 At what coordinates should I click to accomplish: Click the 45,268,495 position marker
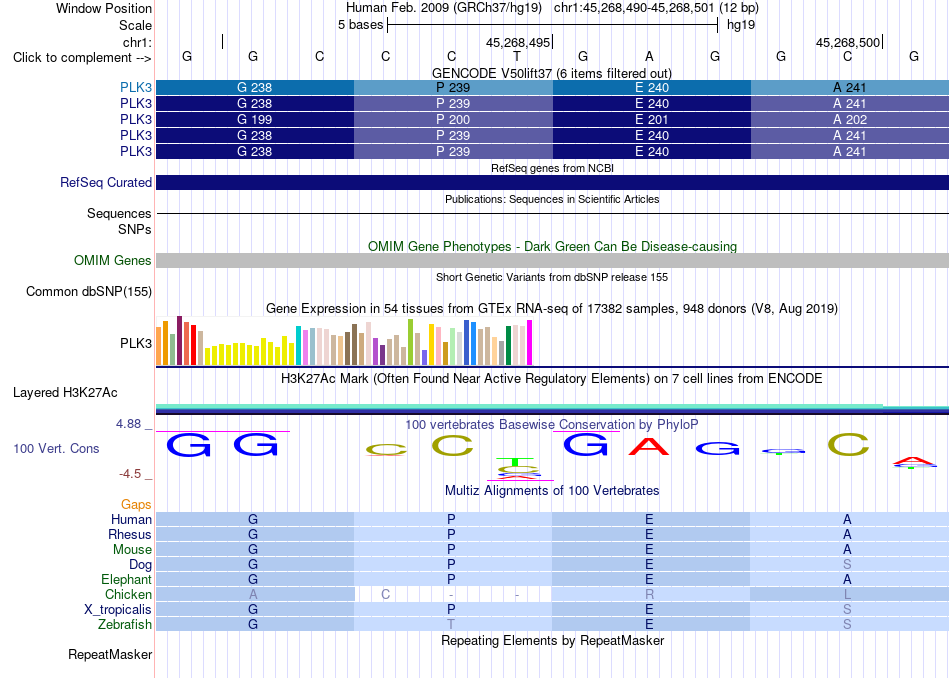click(x=518, y=42)
